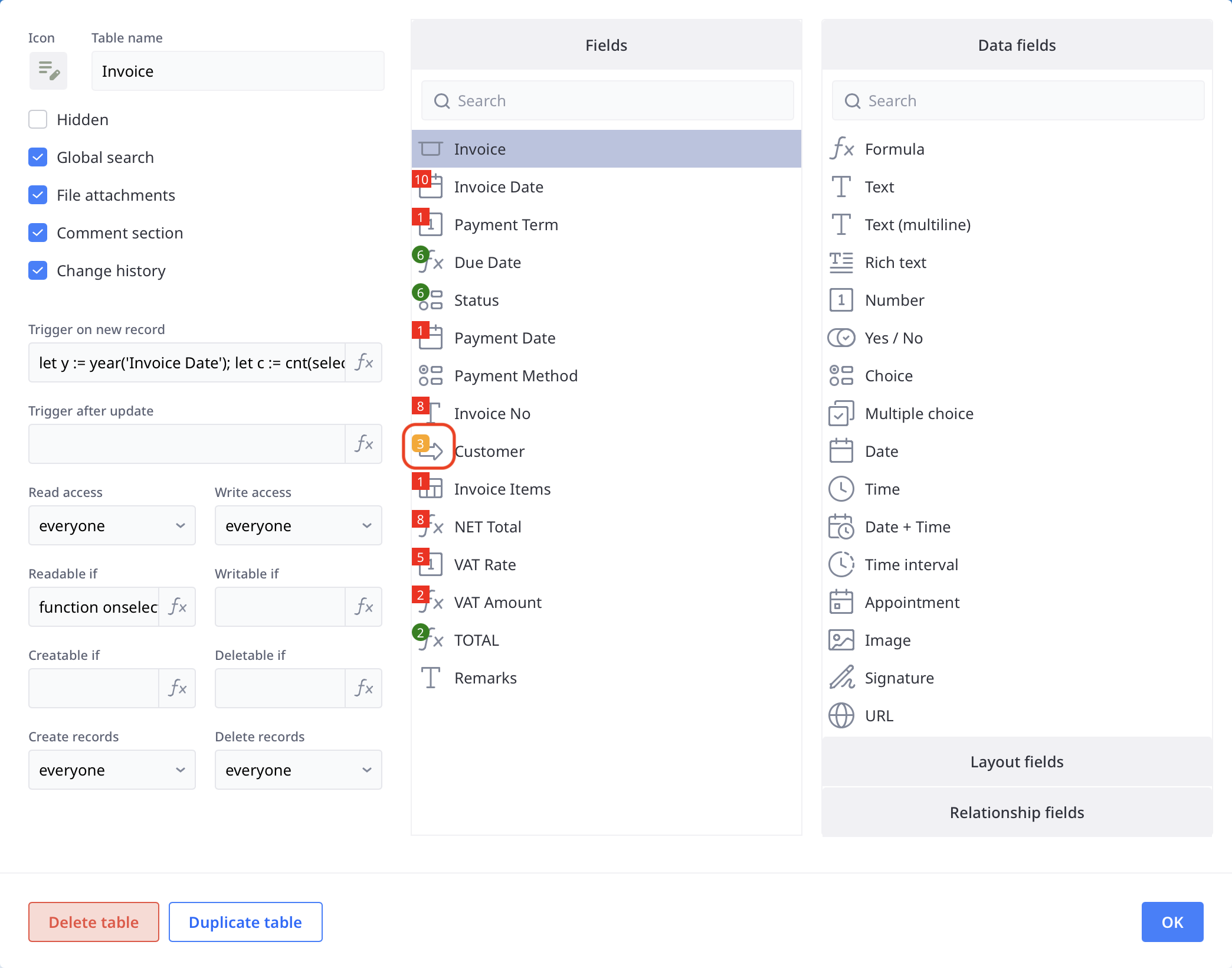Click the table icon picker button
Viewport: 1232px width, 968px height.
point(48,71)
